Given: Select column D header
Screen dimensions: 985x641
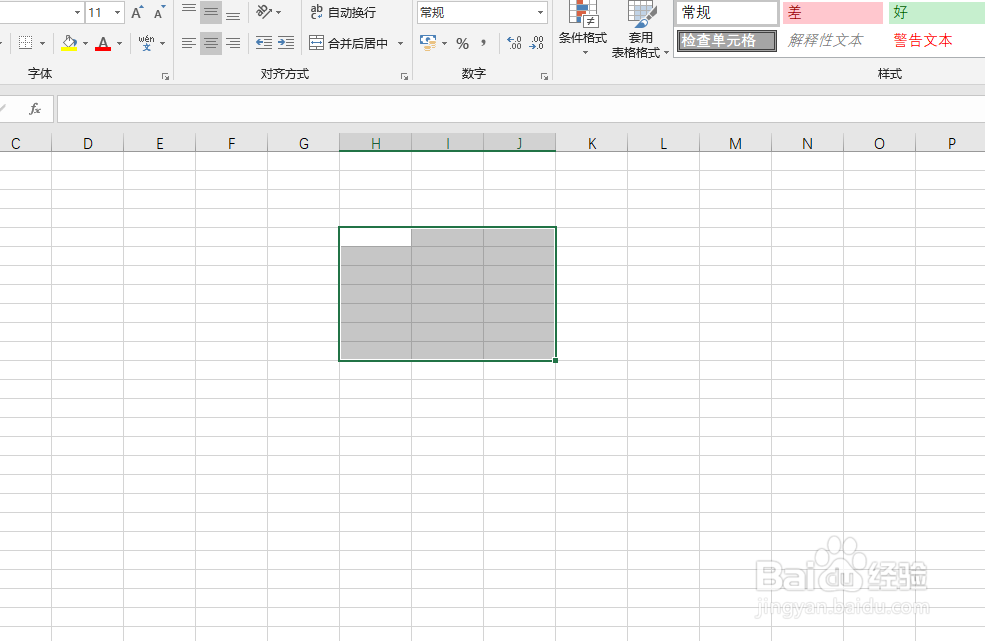Looking at the screenshot, I should click(87, 143).
